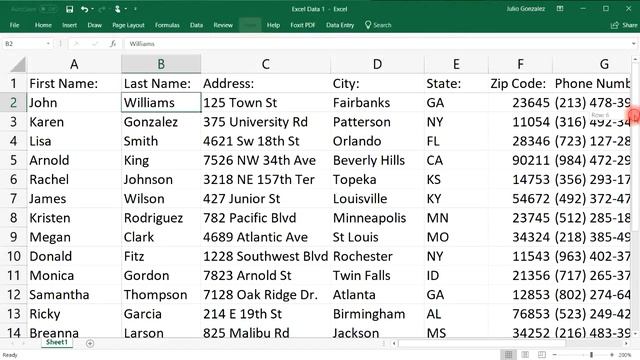640x360 pixels.
Task: Select column D header
Action: (377, 64)
